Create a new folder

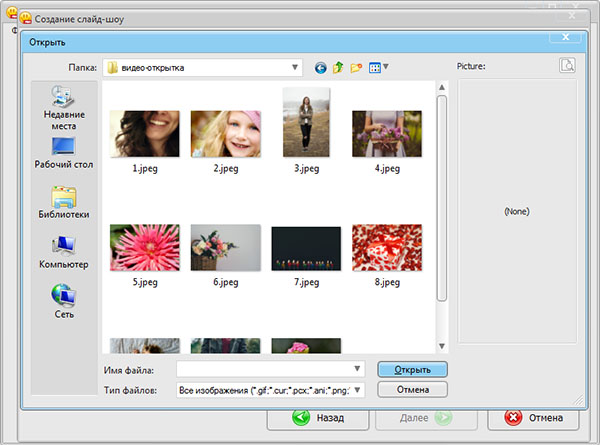pos(356,68)
